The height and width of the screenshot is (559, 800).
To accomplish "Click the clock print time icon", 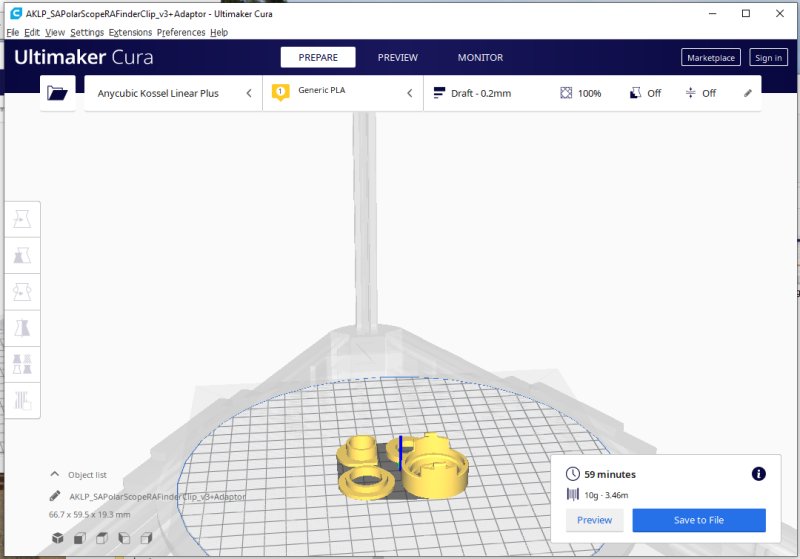I will (x=572, y=474).
